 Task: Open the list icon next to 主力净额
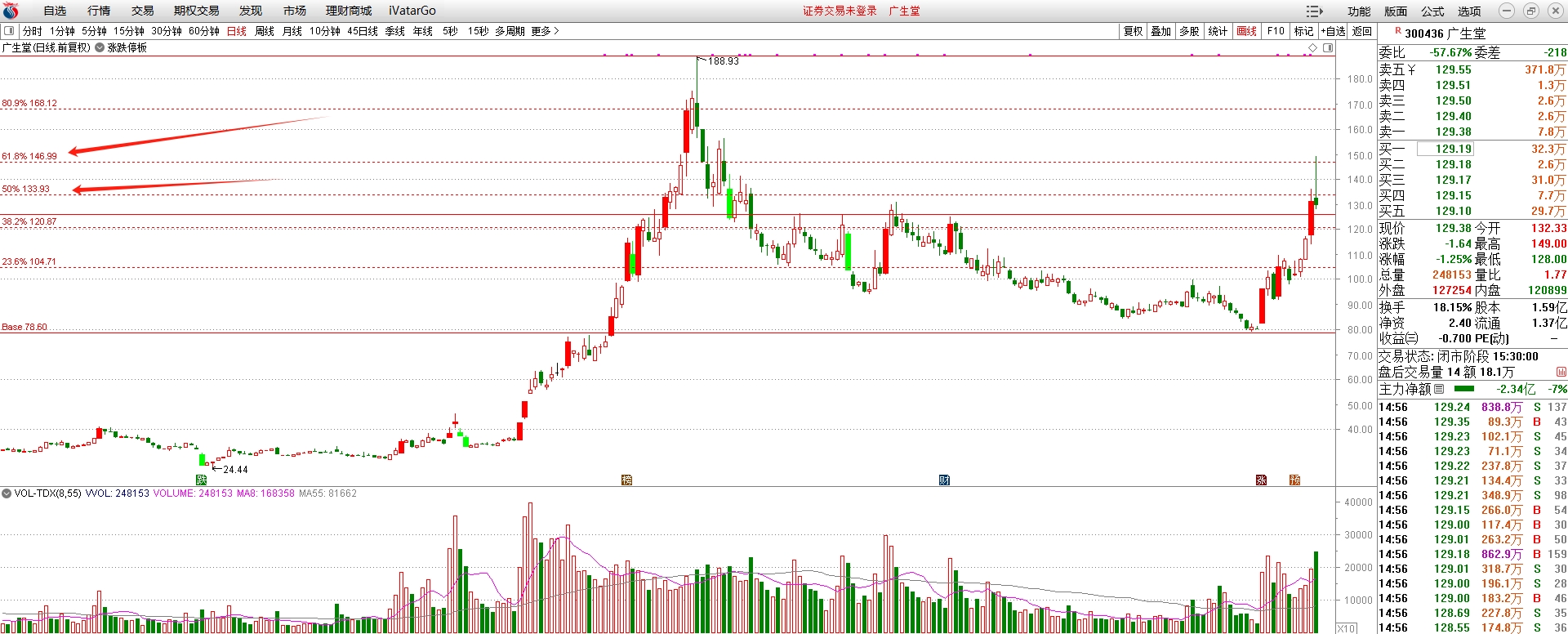coord(1439,389)
